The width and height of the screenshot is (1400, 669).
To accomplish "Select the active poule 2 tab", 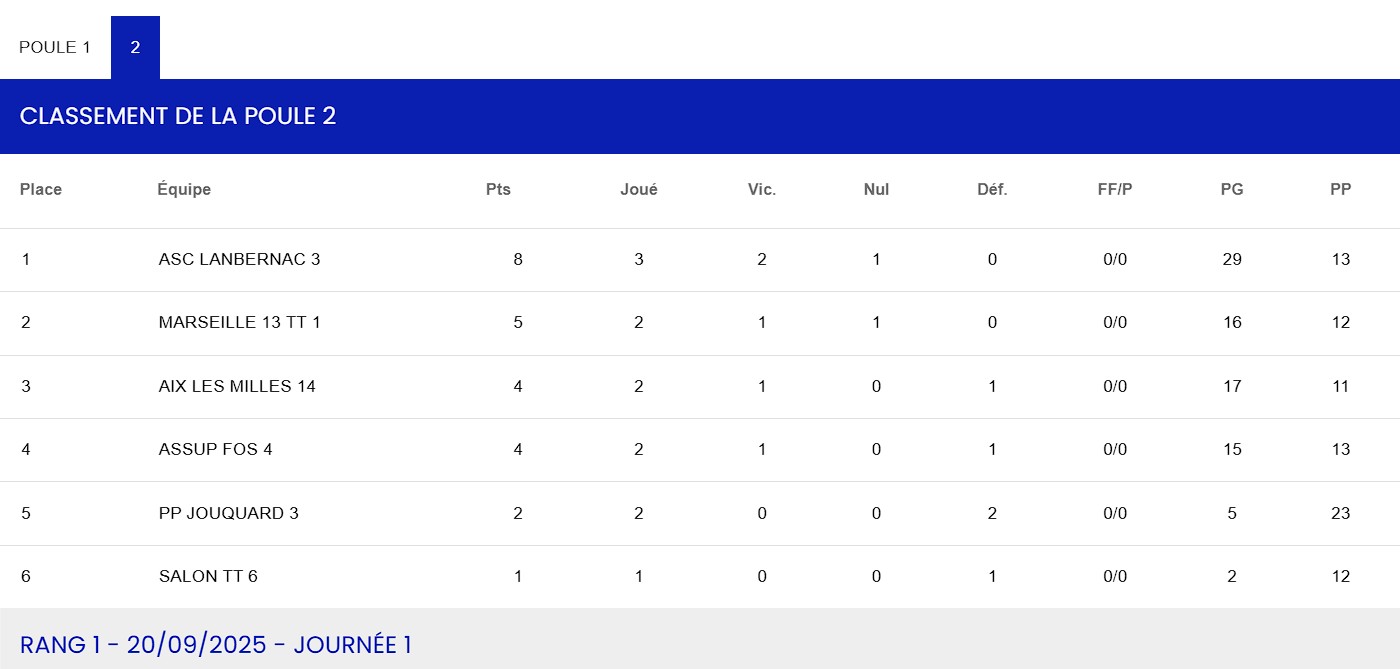I will point(135,47).
